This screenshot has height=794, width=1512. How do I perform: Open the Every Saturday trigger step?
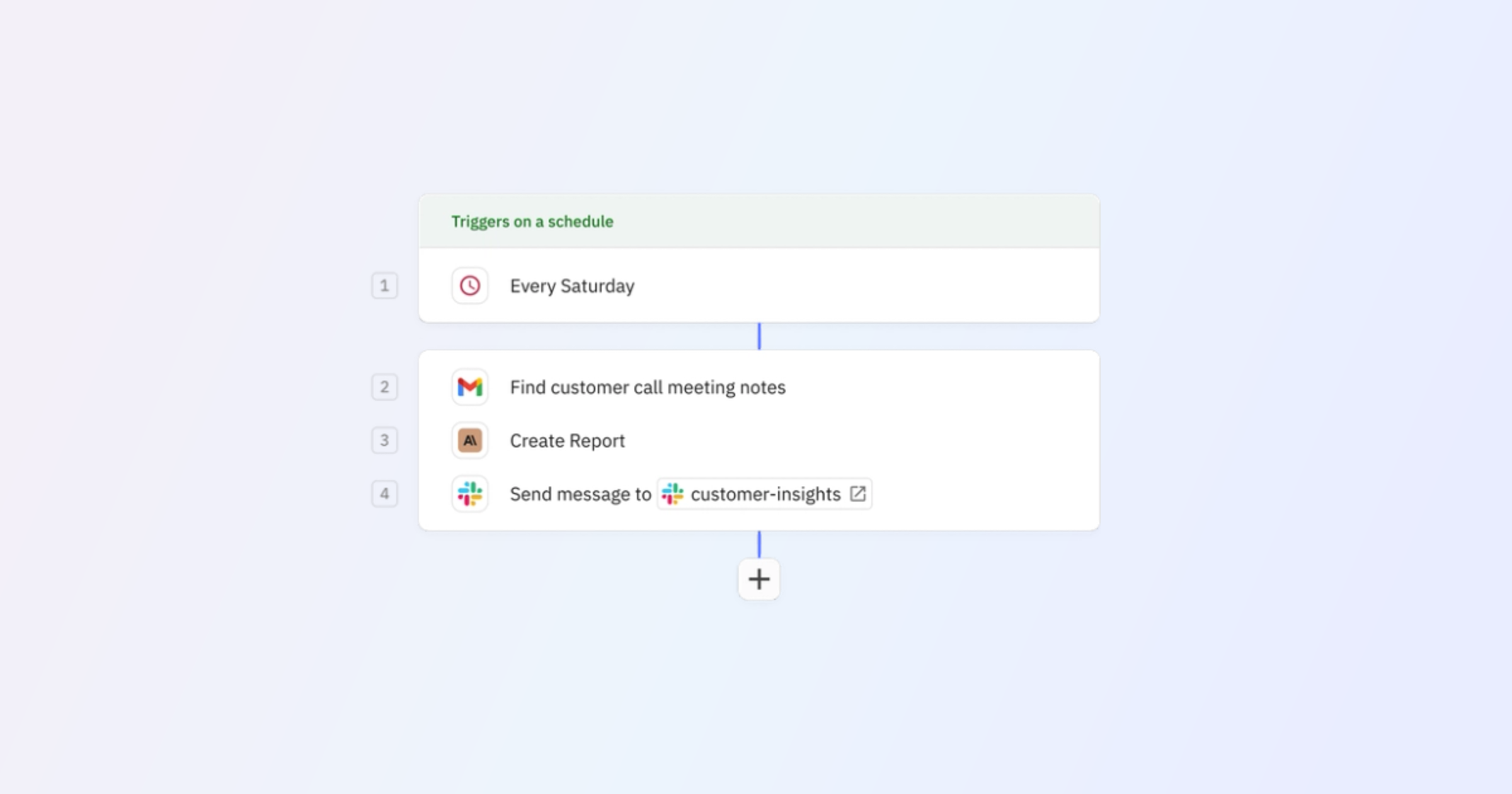click(x=572, y=285)
